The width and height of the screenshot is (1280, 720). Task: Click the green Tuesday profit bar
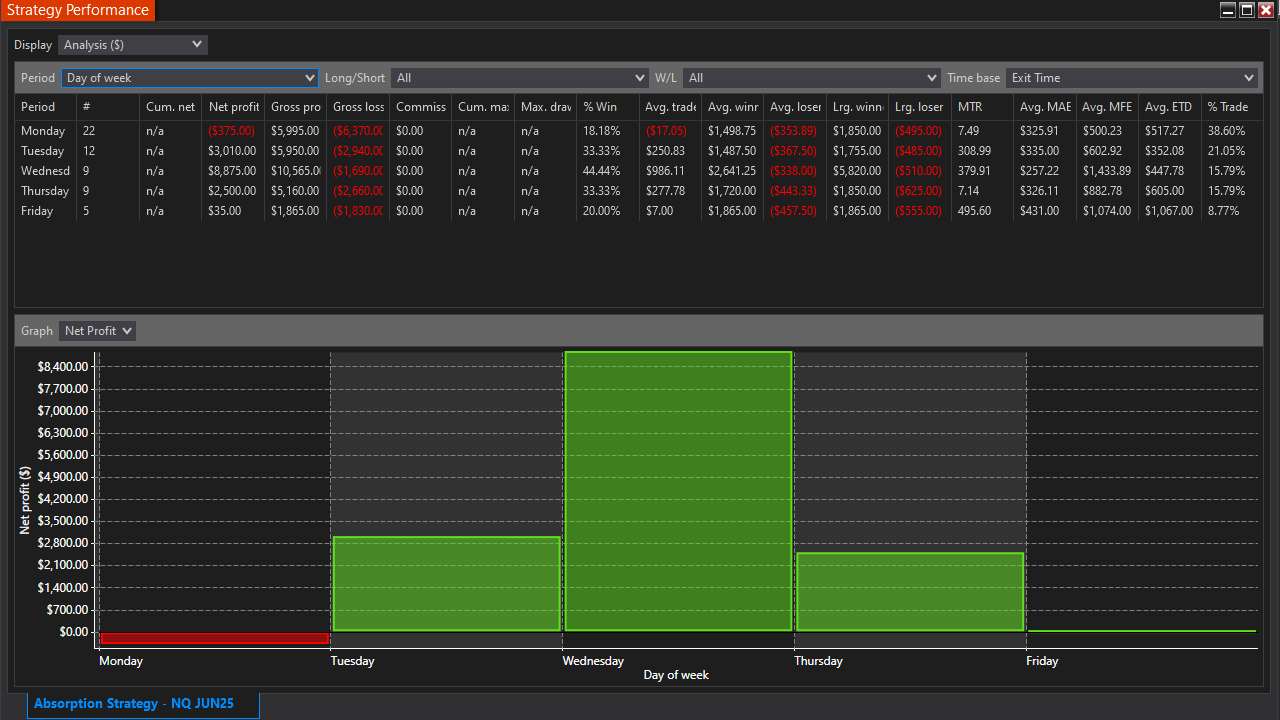coord(446,584)
